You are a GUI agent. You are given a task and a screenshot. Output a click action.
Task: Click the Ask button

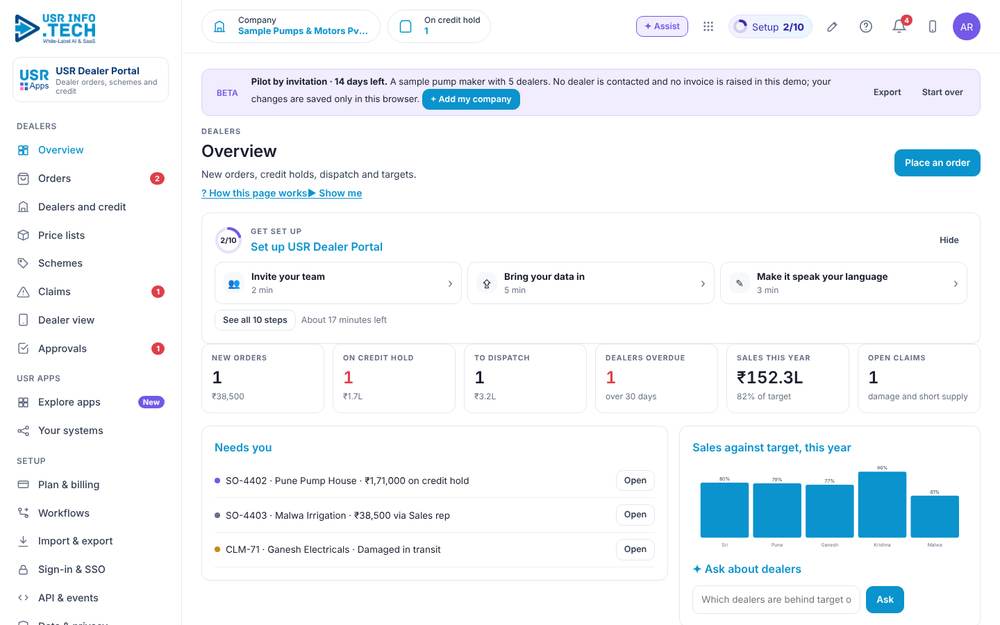click(885, 599)
